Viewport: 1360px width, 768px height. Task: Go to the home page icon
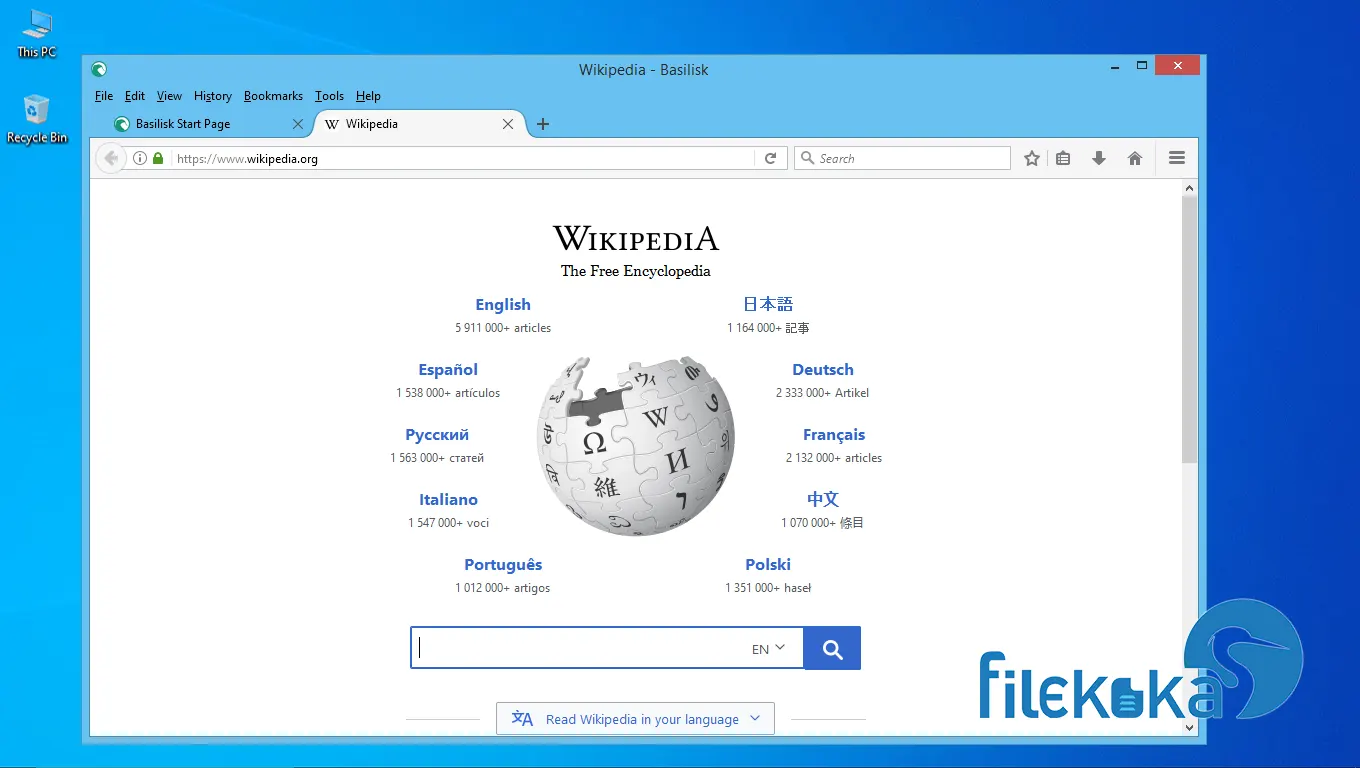[x=1135, y=158]
